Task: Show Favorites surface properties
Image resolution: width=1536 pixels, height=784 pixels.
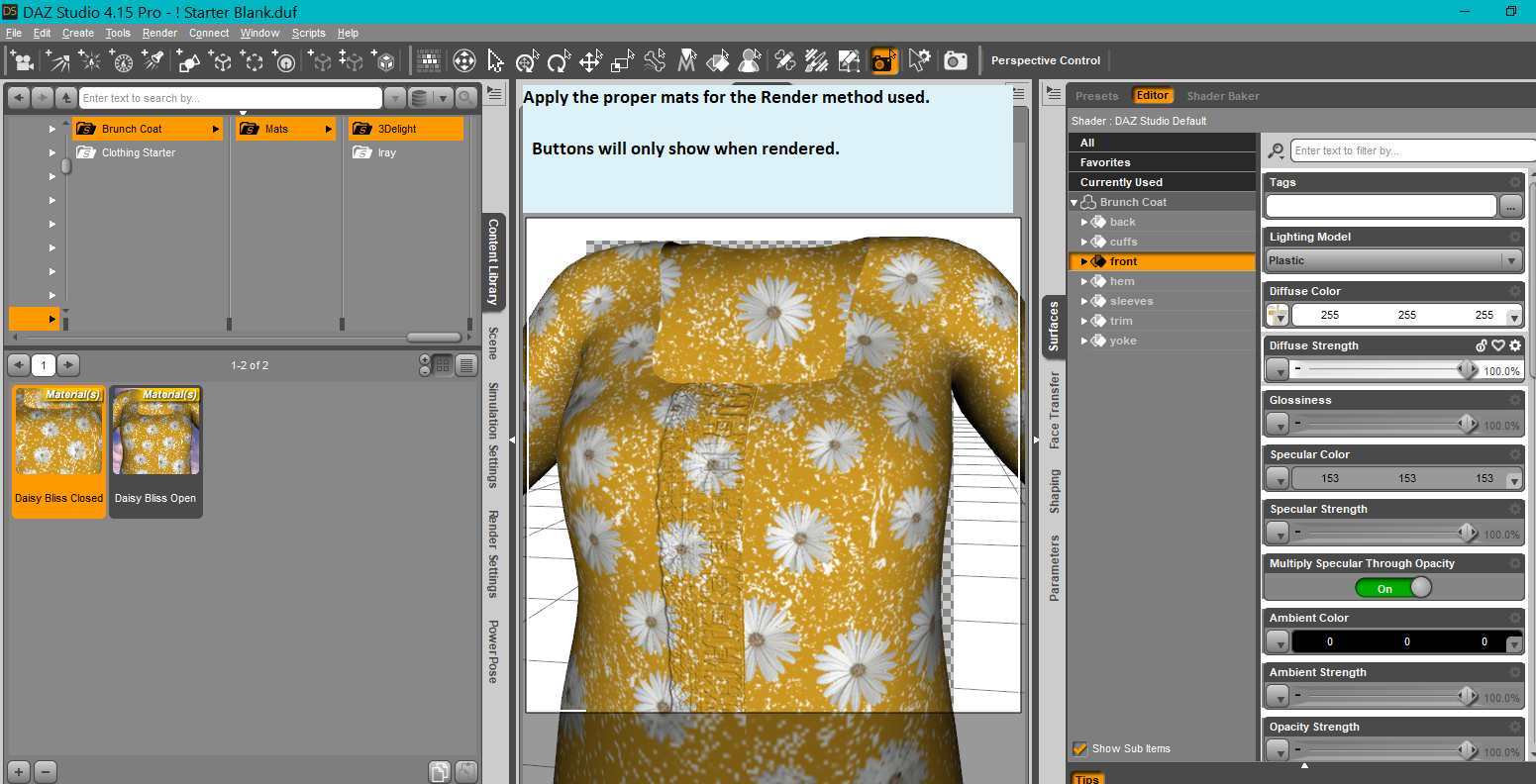Action: [1162, 162]
